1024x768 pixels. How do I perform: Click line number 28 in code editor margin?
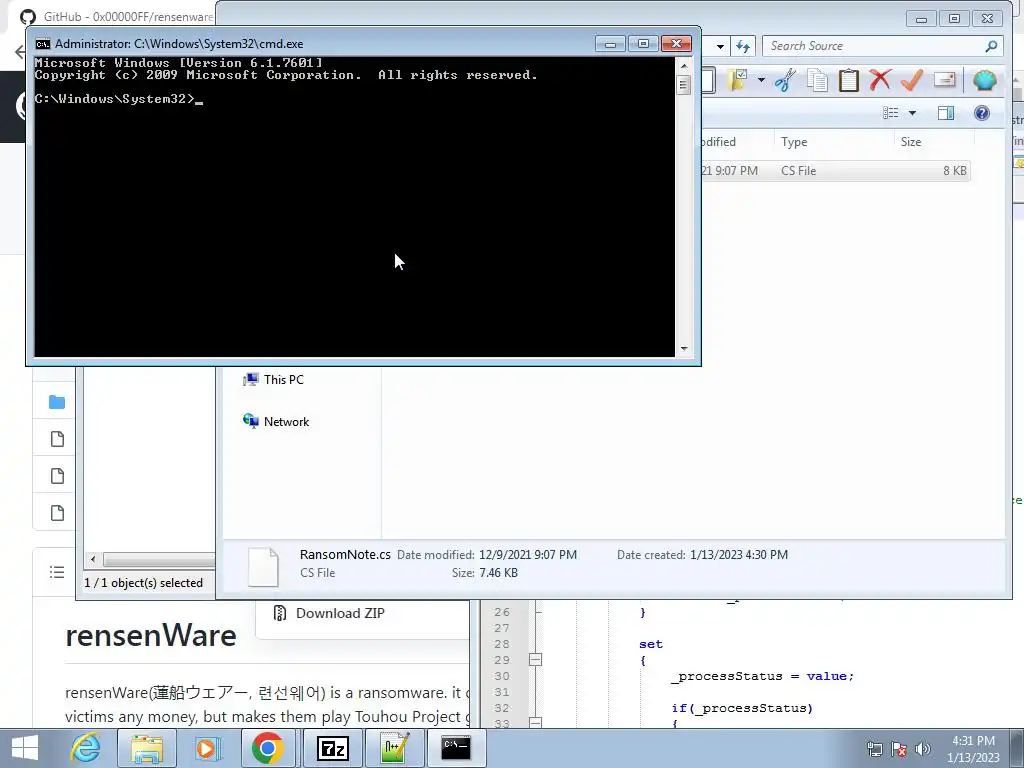pyautogui.click(x=502, y=644)
